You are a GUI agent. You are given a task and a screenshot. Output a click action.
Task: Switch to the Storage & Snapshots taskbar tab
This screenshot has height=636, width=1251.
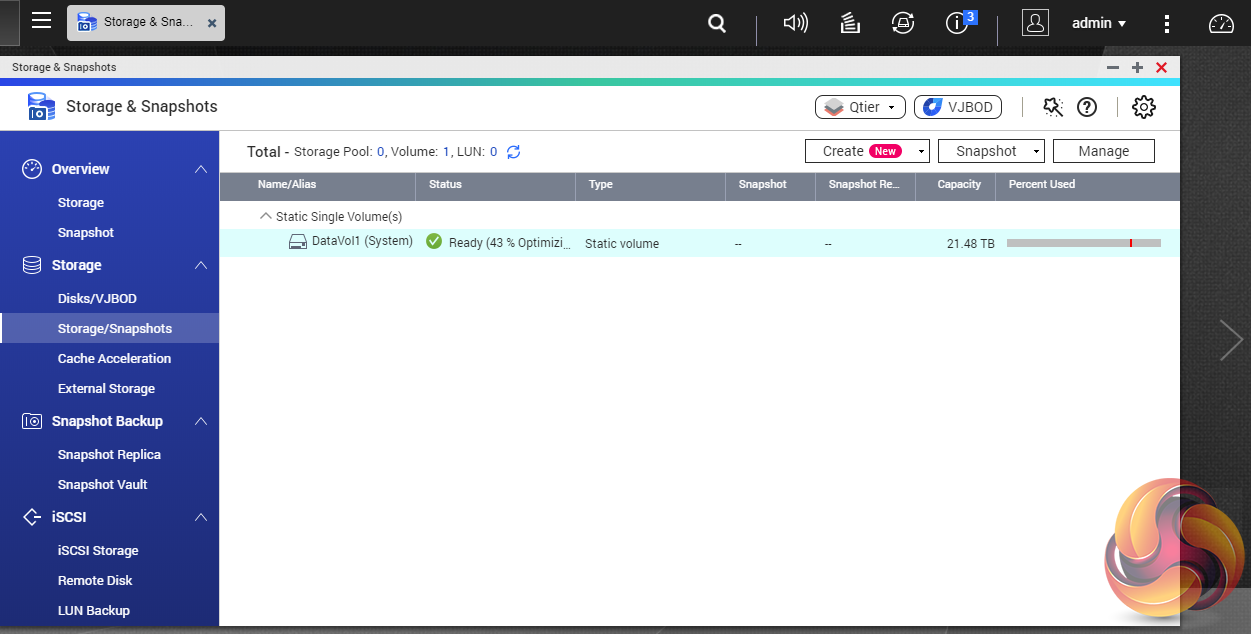click(x=146, y=22)
